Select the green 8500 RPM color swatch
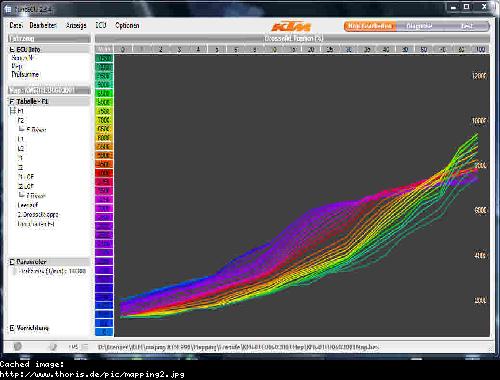Image resolution: width=500 pixels, height=380 pixels. pos(104,94)
